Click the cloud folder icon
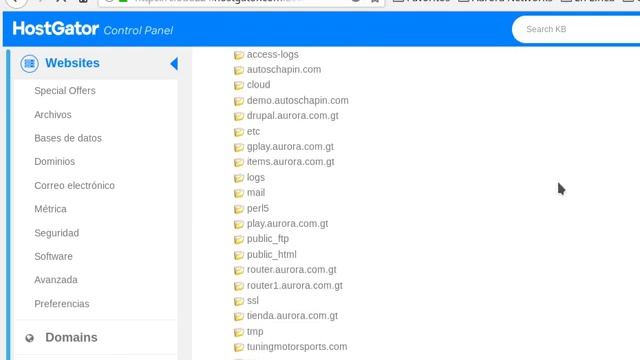The height and width of the screenshot is (360, 640). click(x=239, y=85)
